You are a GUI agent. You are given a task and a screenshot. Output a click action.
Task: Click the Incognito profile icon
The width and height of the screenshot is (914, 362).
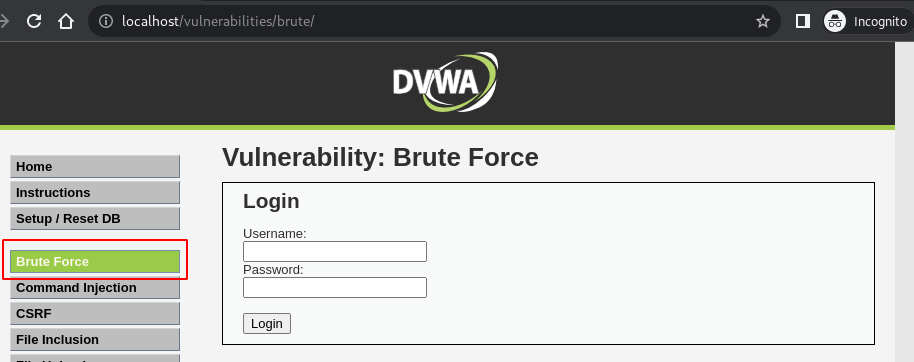click(835, 22)
